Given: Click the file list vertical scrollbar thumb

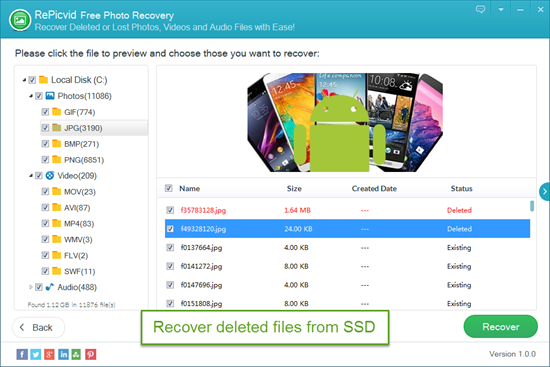Looking at the screenshot, I should (x=532, y=206).
